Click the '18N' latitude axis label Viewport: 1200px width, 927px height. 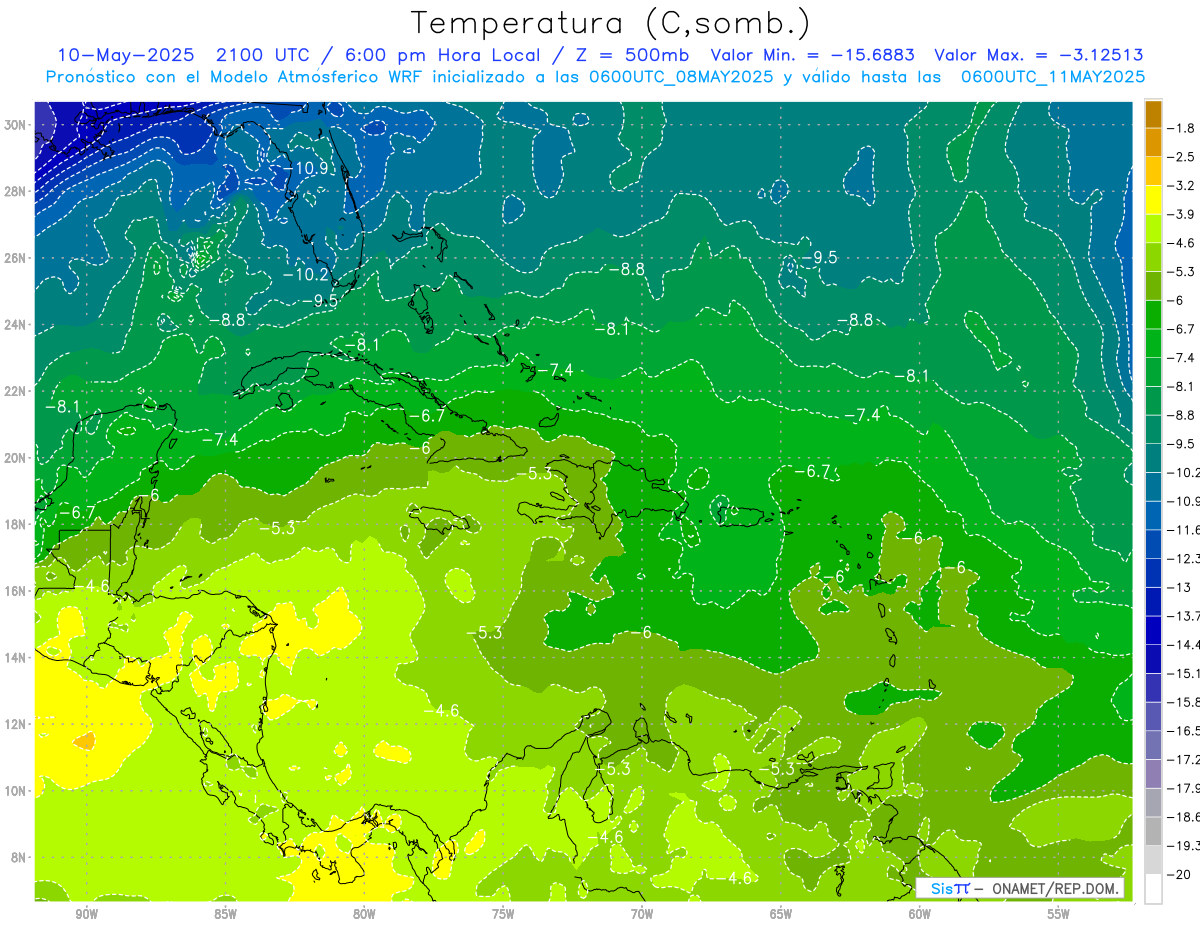[15, 524]
